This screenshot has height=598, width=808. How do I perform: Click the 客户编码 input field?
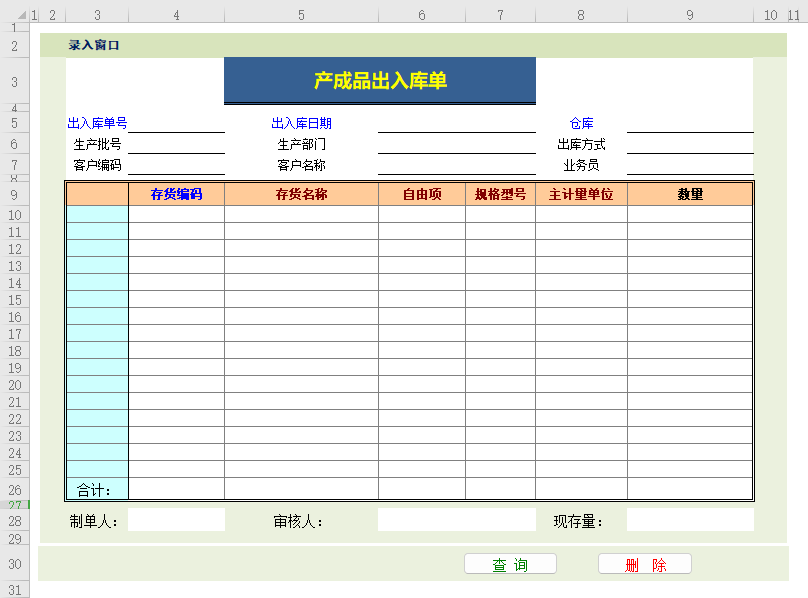176,165
